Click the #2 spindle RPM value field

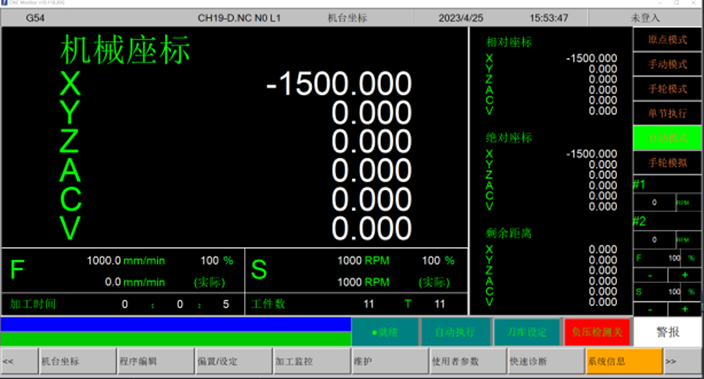click(655, 240)
